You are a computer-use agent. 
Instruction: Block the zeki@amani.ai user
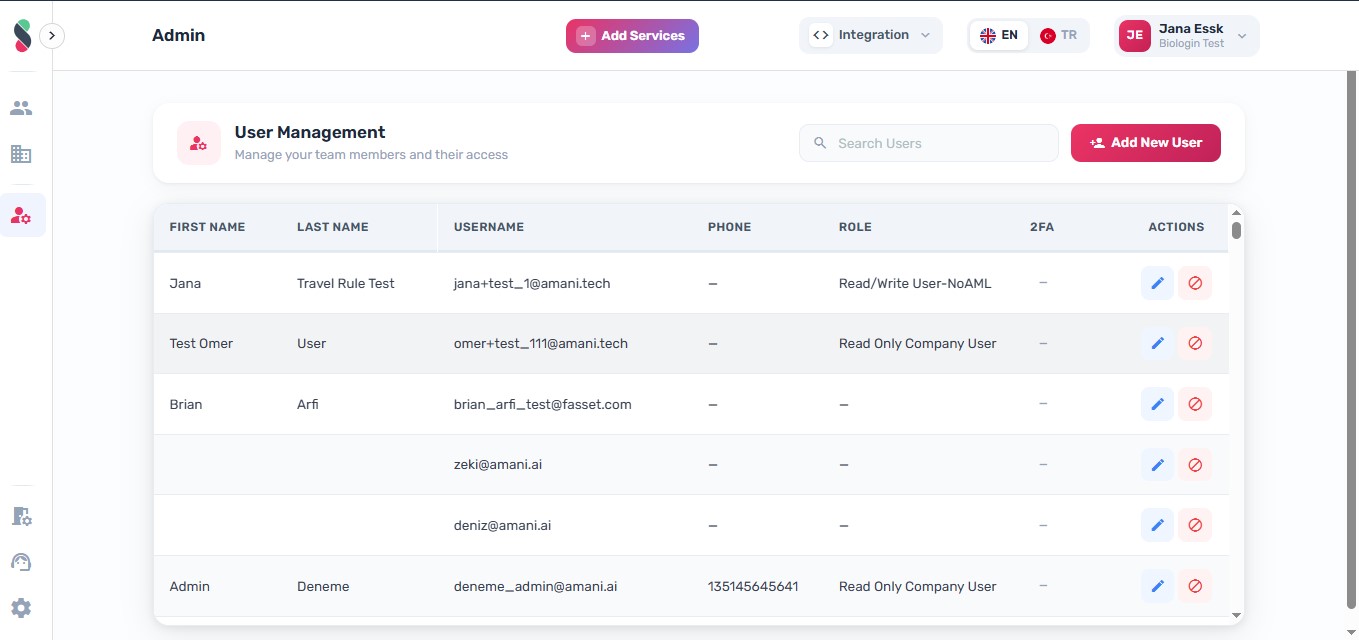coord(1195,465)
